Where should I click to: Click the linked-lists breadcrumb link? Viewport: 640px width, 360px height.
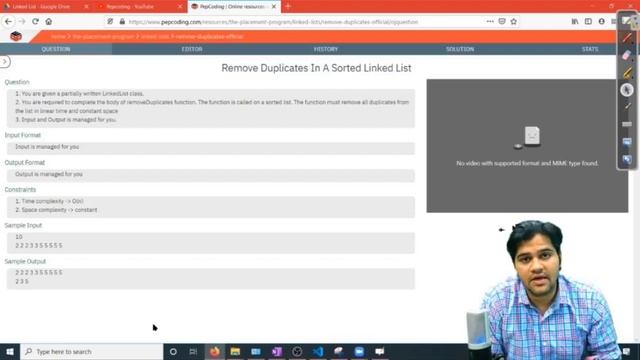pyautogui.click(x=155, y=36)
